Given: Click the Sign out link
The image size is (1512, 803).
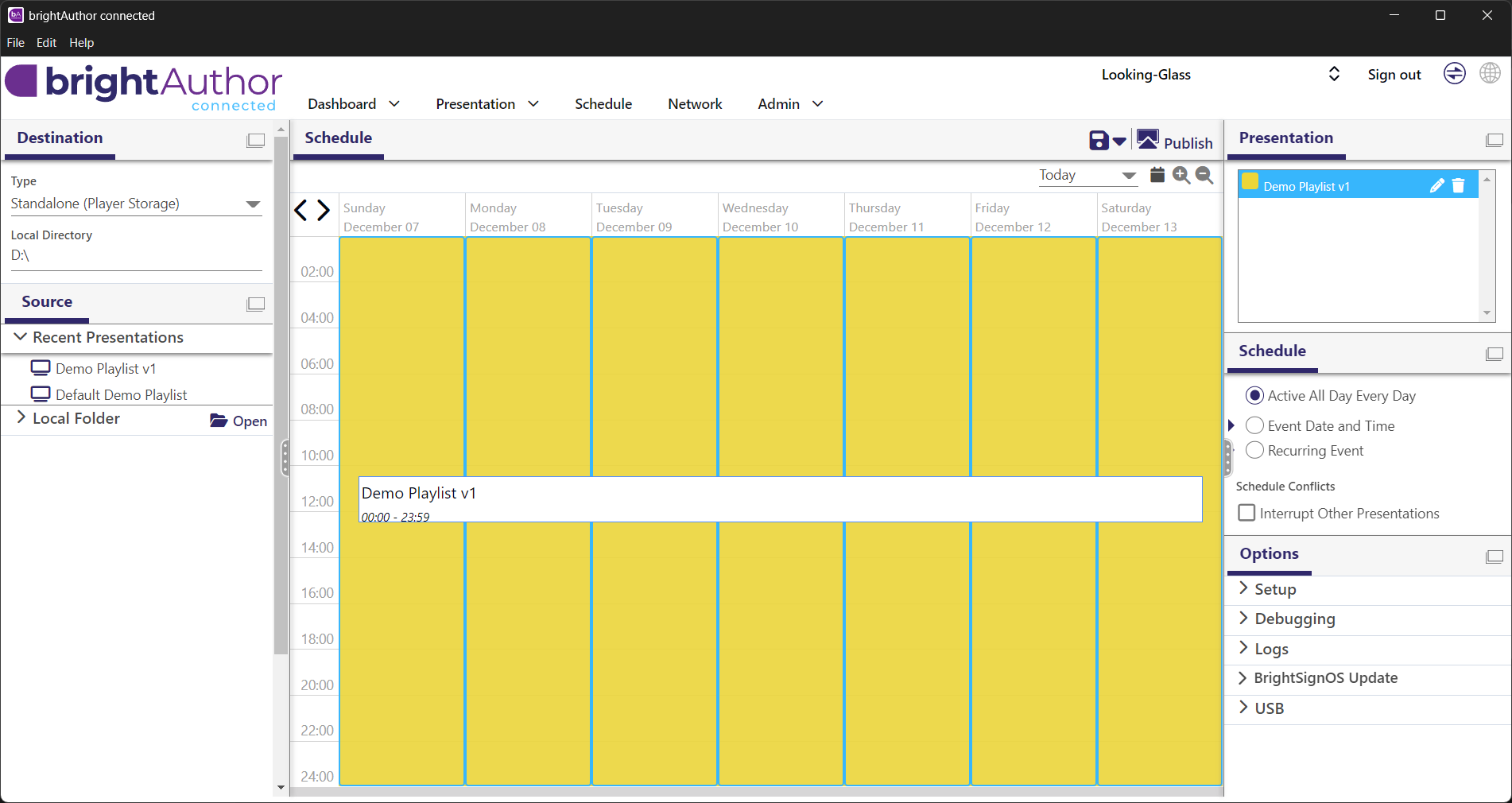Looking at the screenshot, I should pyautogui.click(x=1394, y=75).
